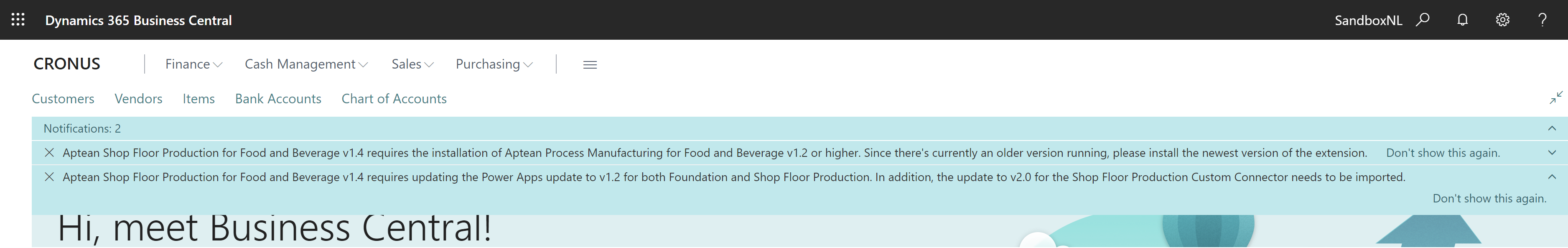Dismiss the Process Manufacturing v1.2 notification

[x=49, y=153]
